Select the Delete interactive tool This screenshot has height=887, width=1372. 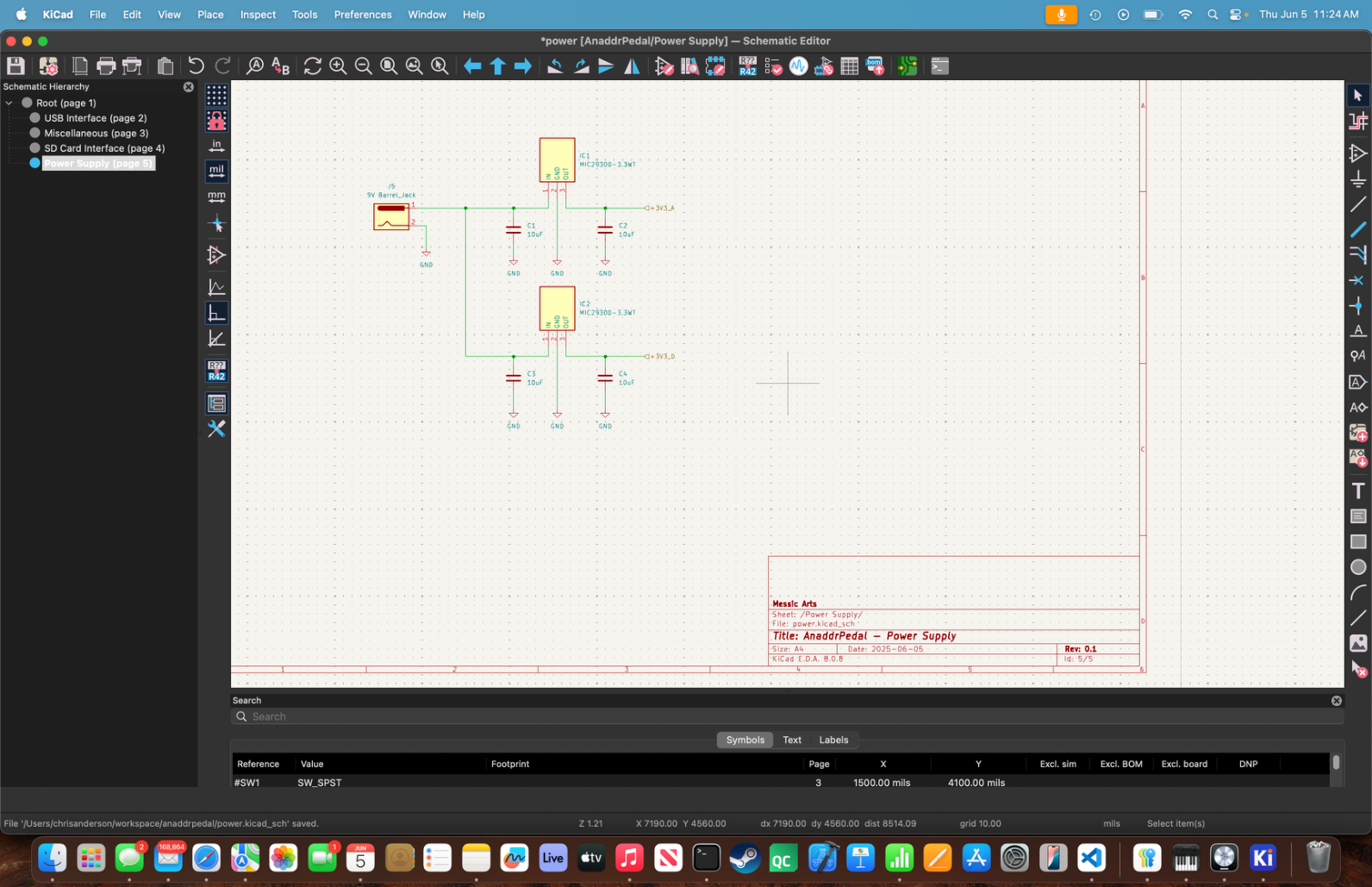pos(1358,669)
